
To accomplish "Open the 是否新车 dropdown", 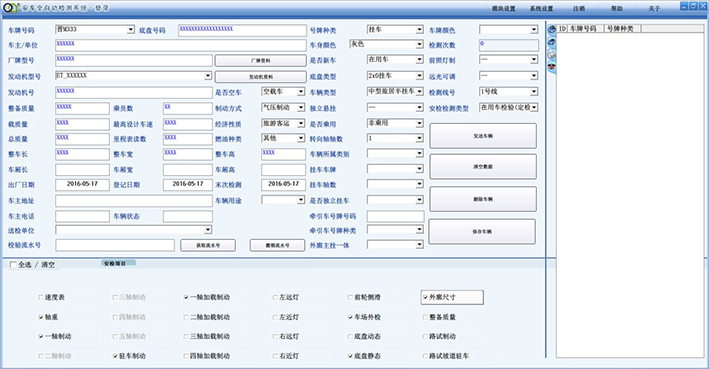I will click(420, 60).
